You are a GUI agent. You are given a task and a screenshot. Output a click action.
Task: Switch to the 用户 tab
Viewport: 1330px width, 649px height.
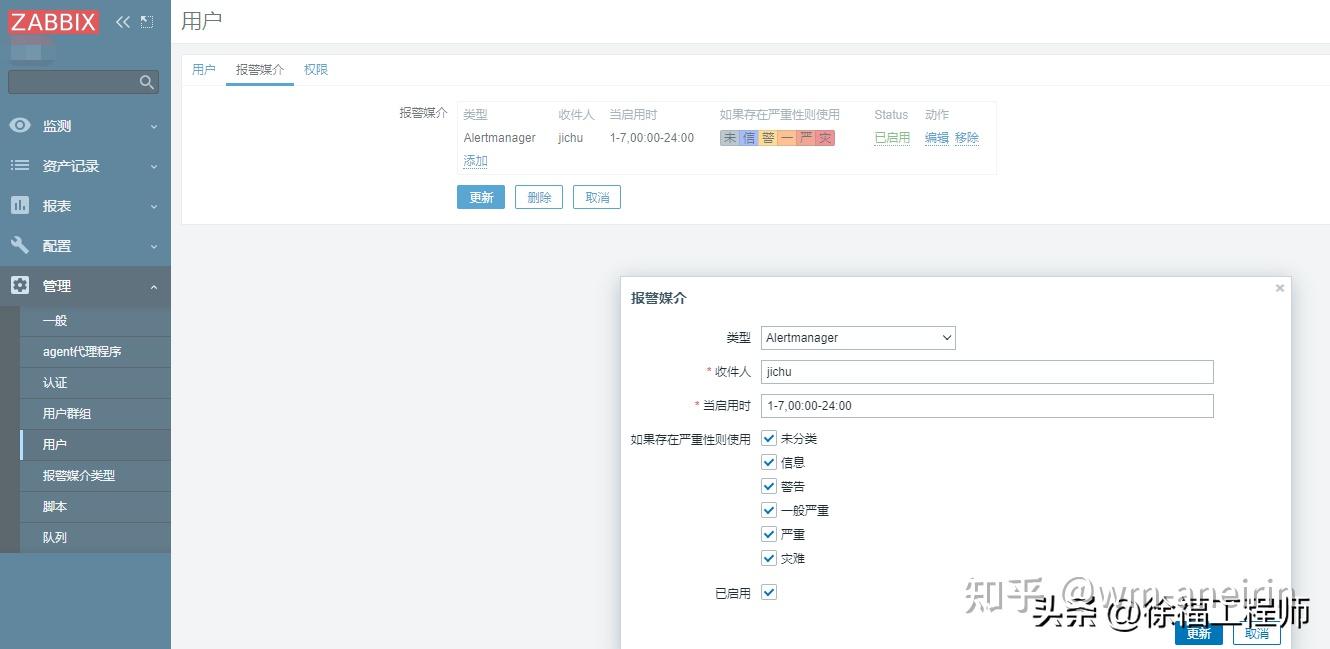tap(204, 69)
